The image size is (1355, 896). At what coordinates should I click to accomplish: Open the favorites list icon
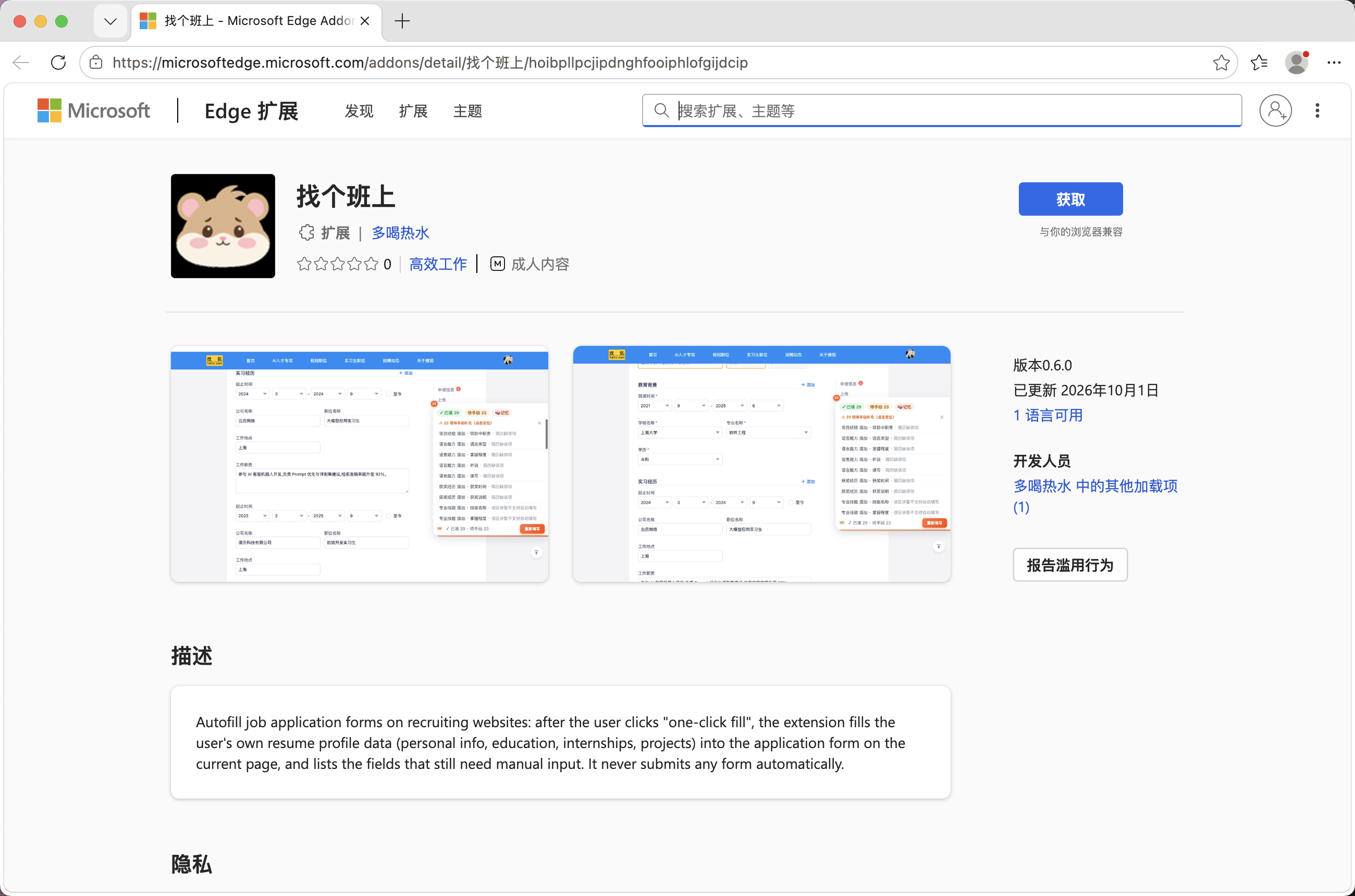point(1259,63)
